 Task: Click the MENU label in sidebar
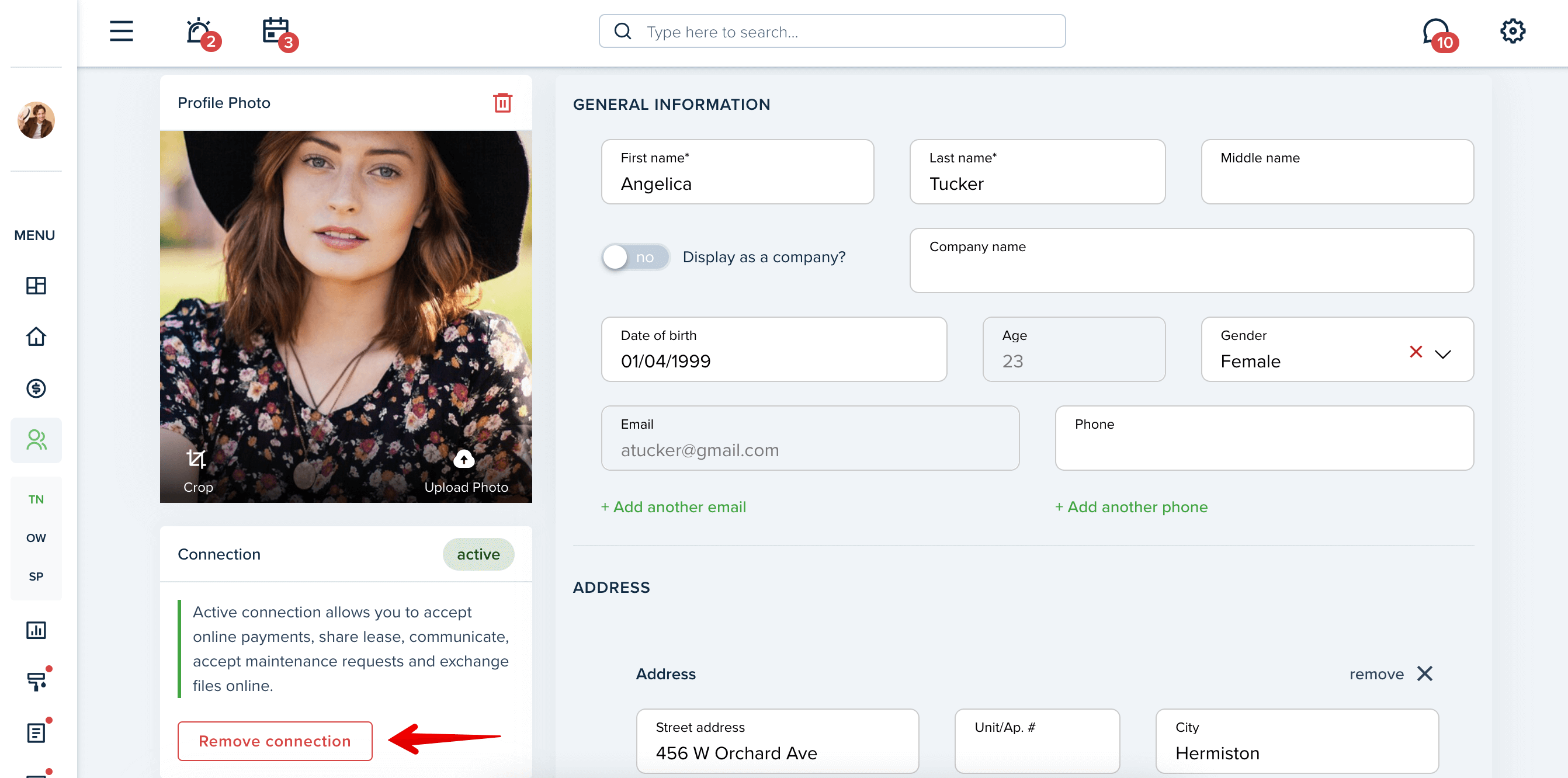point(34,235)
